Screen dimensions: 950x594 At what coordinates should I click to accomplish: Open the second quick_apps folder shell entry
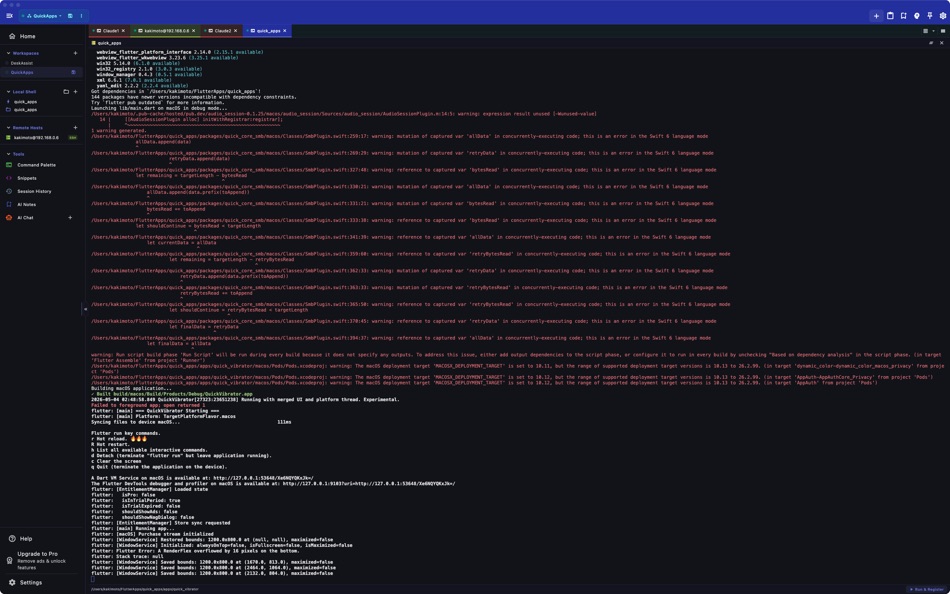[x=41, y=110]
